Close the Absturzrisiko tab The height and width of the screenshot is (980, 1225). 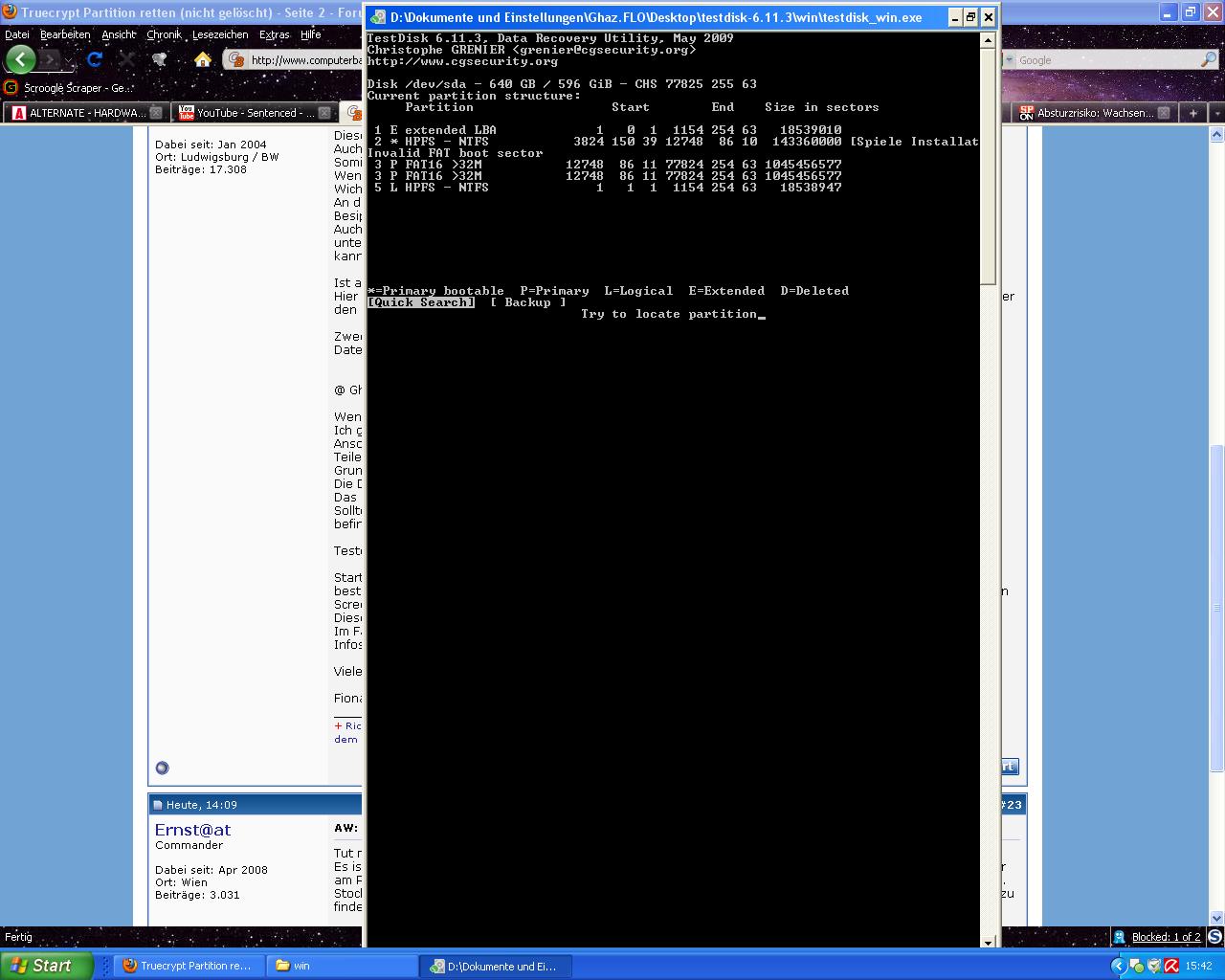1164,113
